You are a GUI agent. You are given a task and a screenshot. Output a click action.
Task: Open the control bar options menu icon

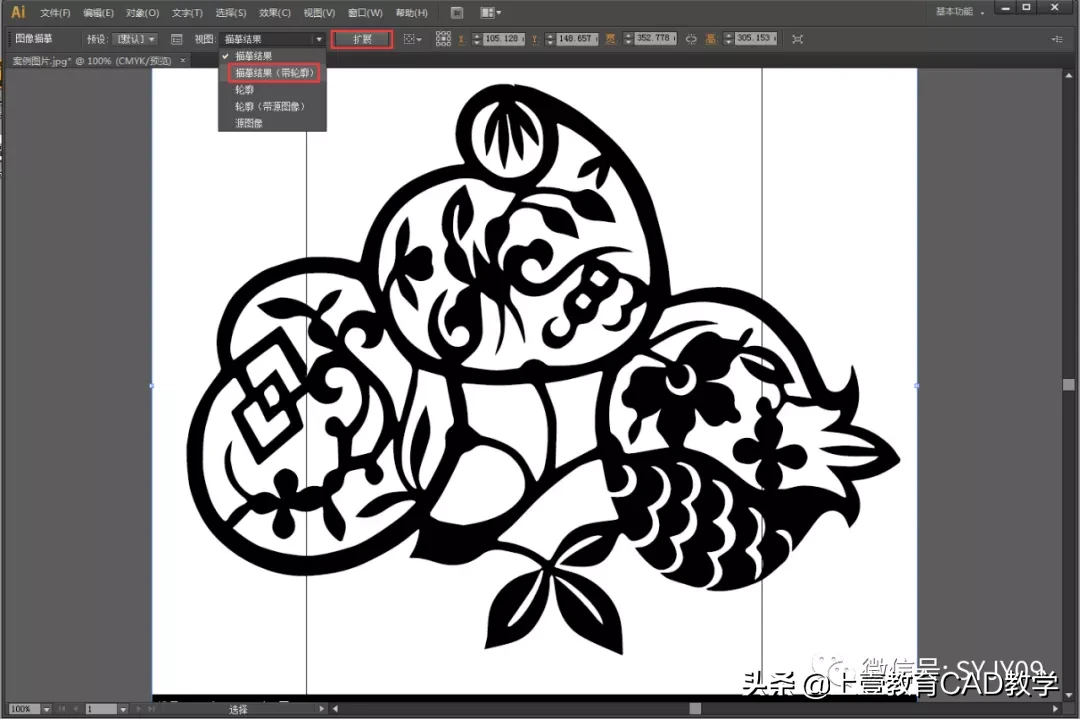pyautogui.click(x=1057, y=39)
